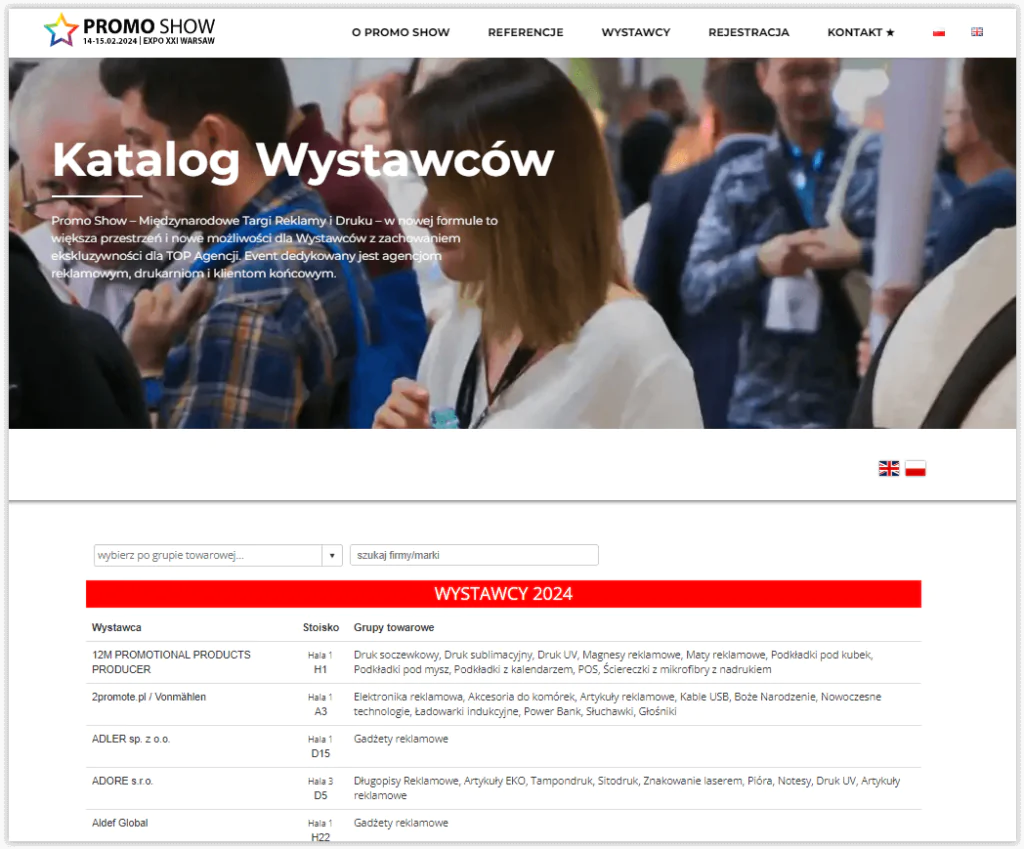Screen dimensions: 1024x849
Task: Select exhibitor ADORE s.r.o.
Action: click(122, 780)
